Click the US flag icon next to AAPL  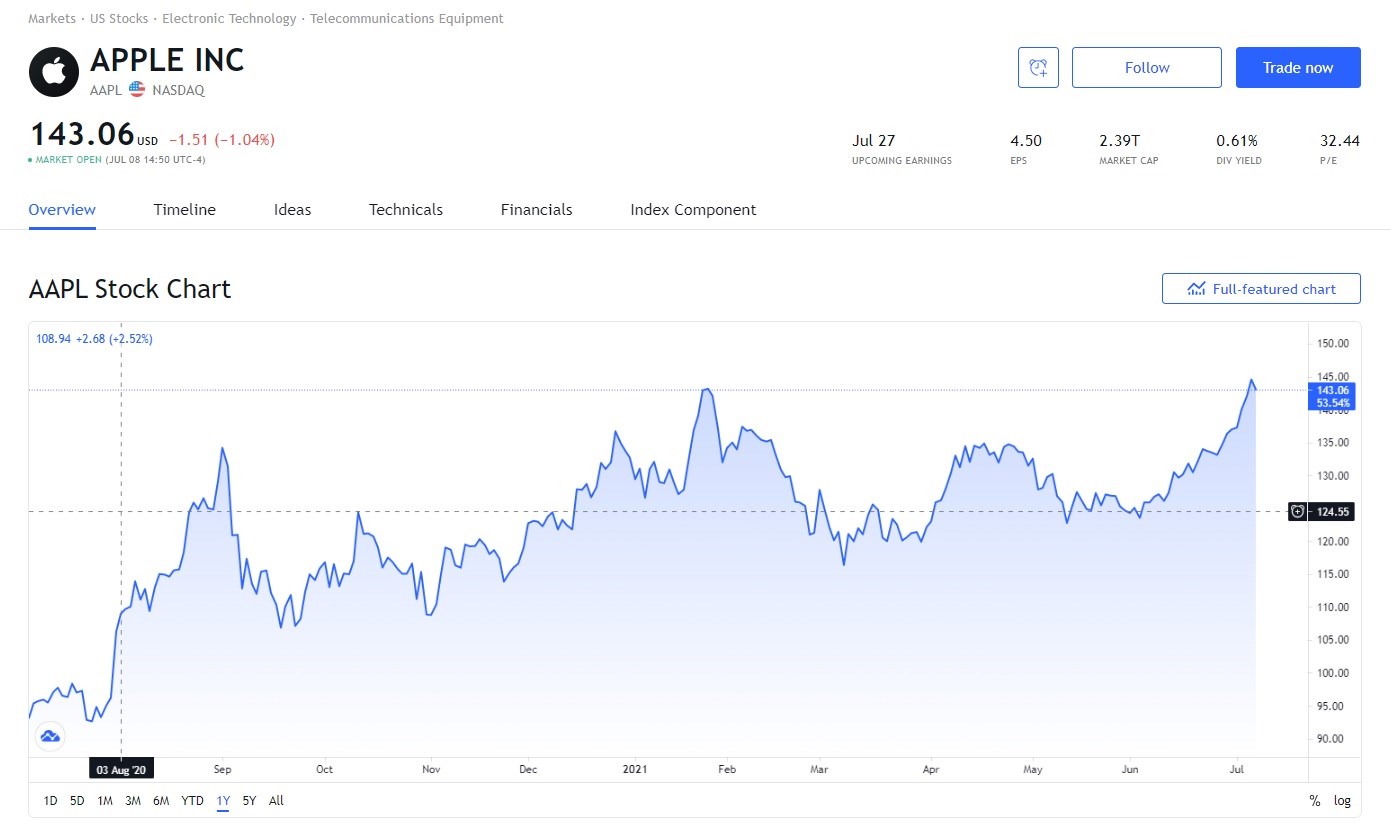point(137,90)
